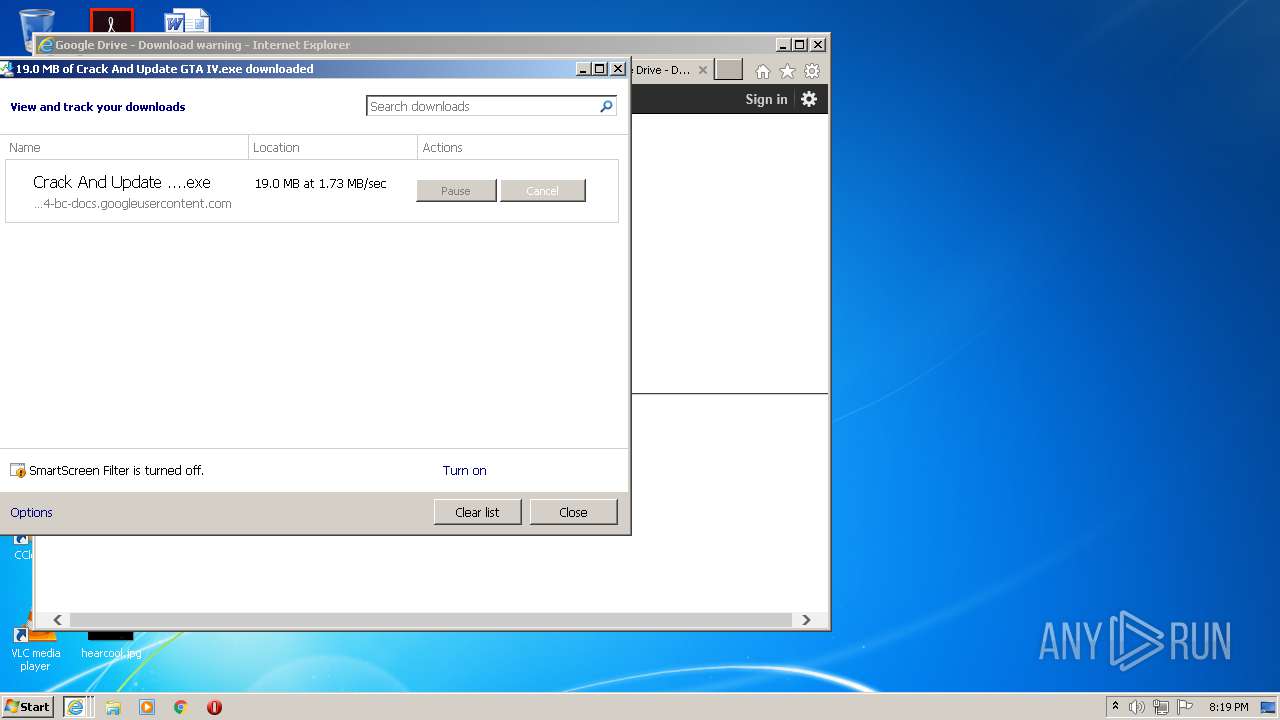Switch to the Drive browser tab
The height and width of the screenshot is (720, 1280).
(662, 70)
